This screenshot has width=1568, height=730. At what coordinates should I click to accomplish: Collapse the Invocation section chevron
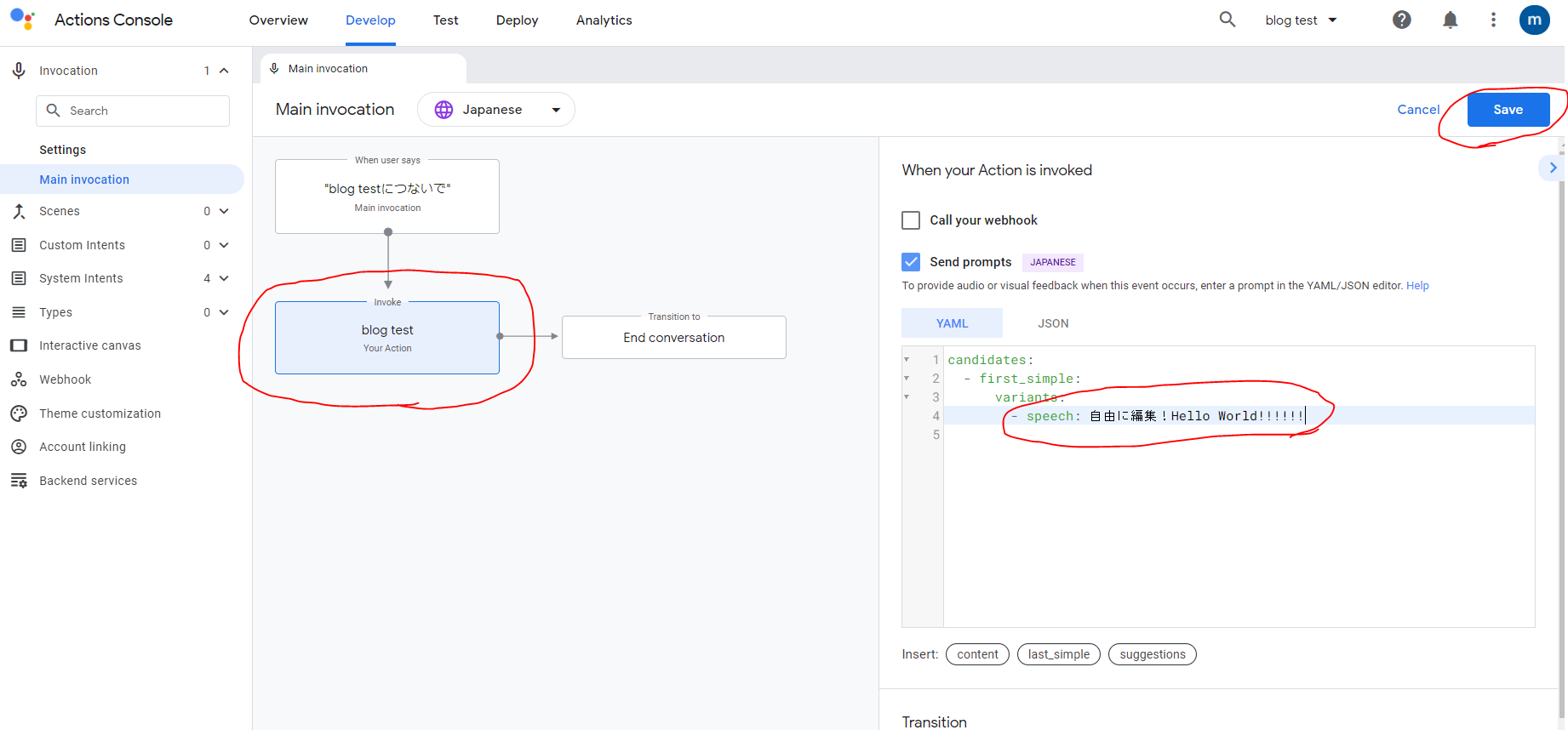[x=224, y=71]
